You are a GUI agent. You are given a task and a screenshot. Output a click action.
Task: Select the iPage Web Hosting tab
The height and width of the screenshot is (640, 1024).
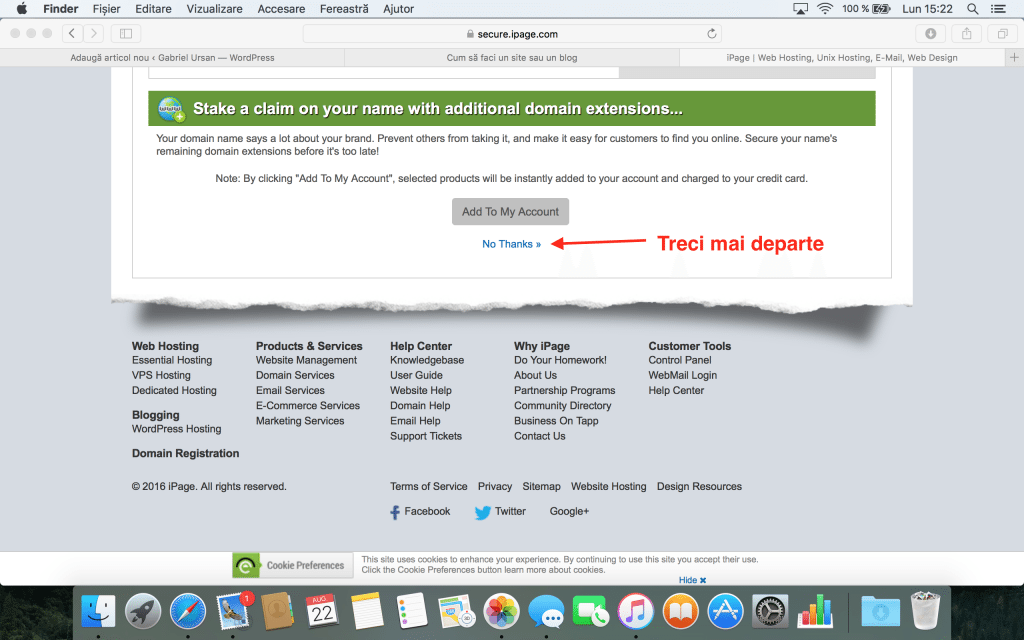[x=842, y=57]
